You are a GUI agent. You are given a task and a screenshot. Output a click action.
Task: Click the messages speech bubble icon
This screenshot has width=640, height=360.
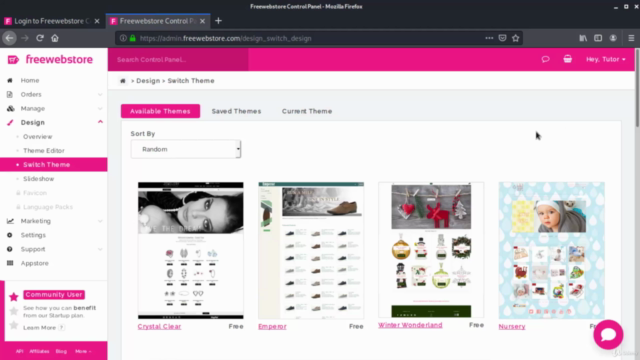[545, 59]
